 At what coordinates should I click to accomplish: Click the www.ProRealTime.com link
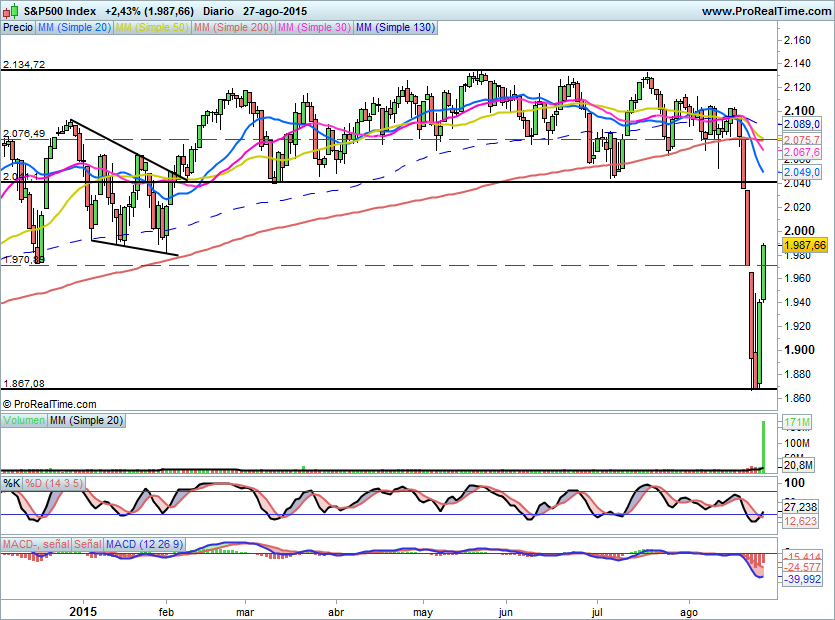766,11
